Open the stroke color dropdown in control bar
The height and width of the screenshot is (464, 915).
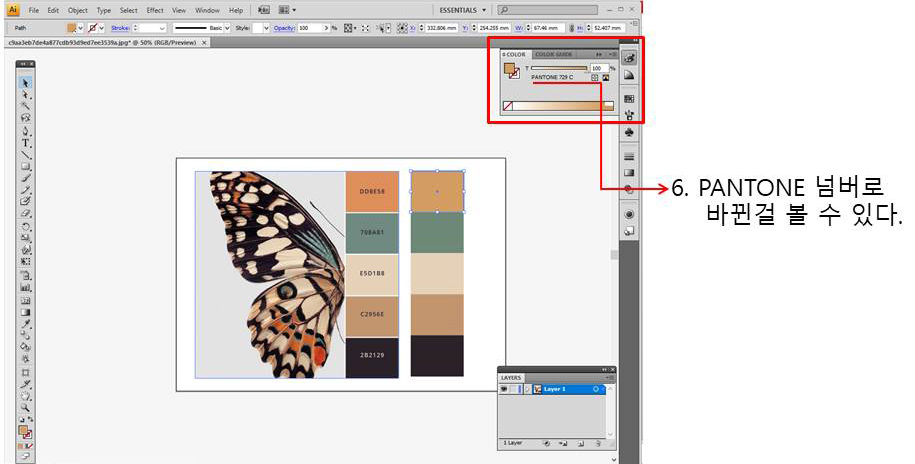[102, 28]
